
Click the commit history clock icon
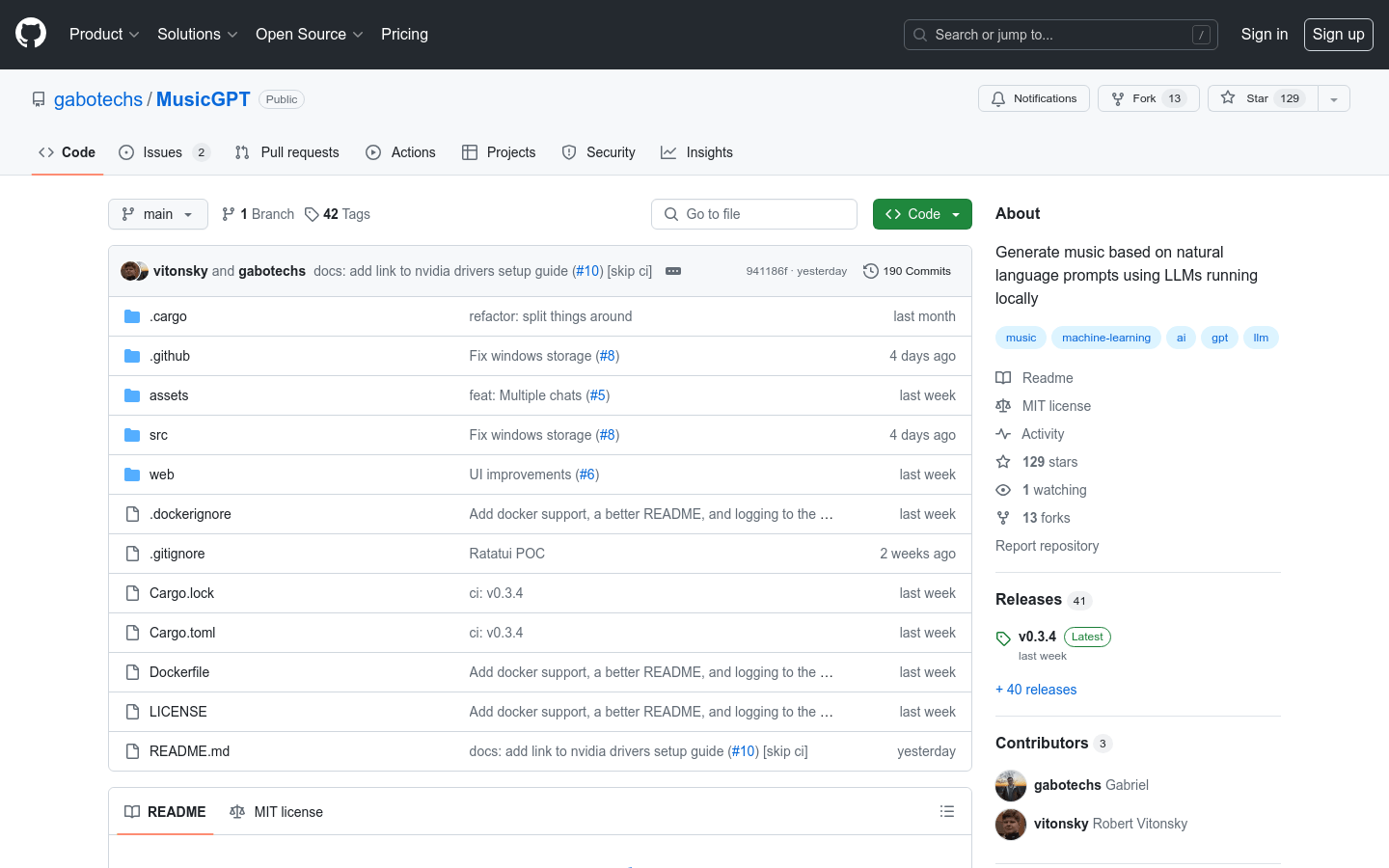[870, 271]
